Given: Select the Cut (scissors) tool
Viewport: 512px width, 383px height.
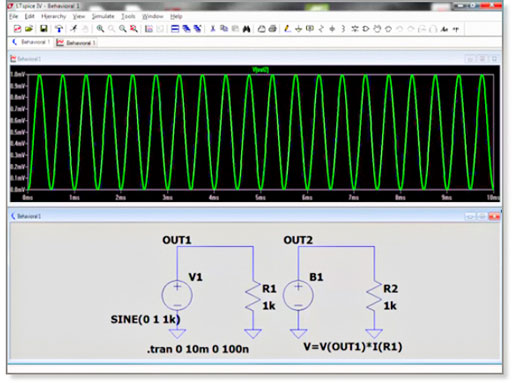Looking at the screenshot, I should (x=213, y=29).
